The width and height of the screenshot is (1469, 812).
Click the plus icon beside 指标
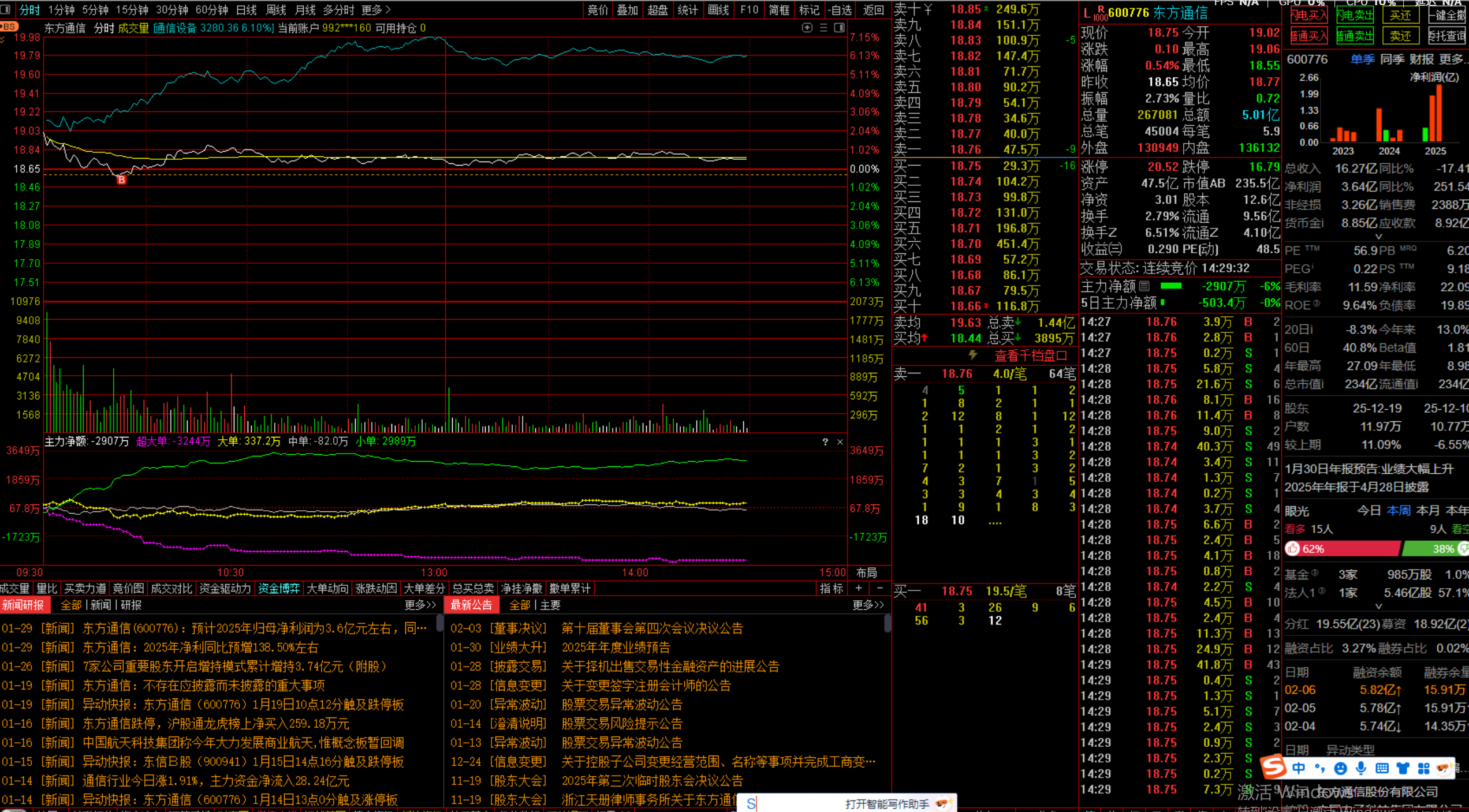click(859, 588)
